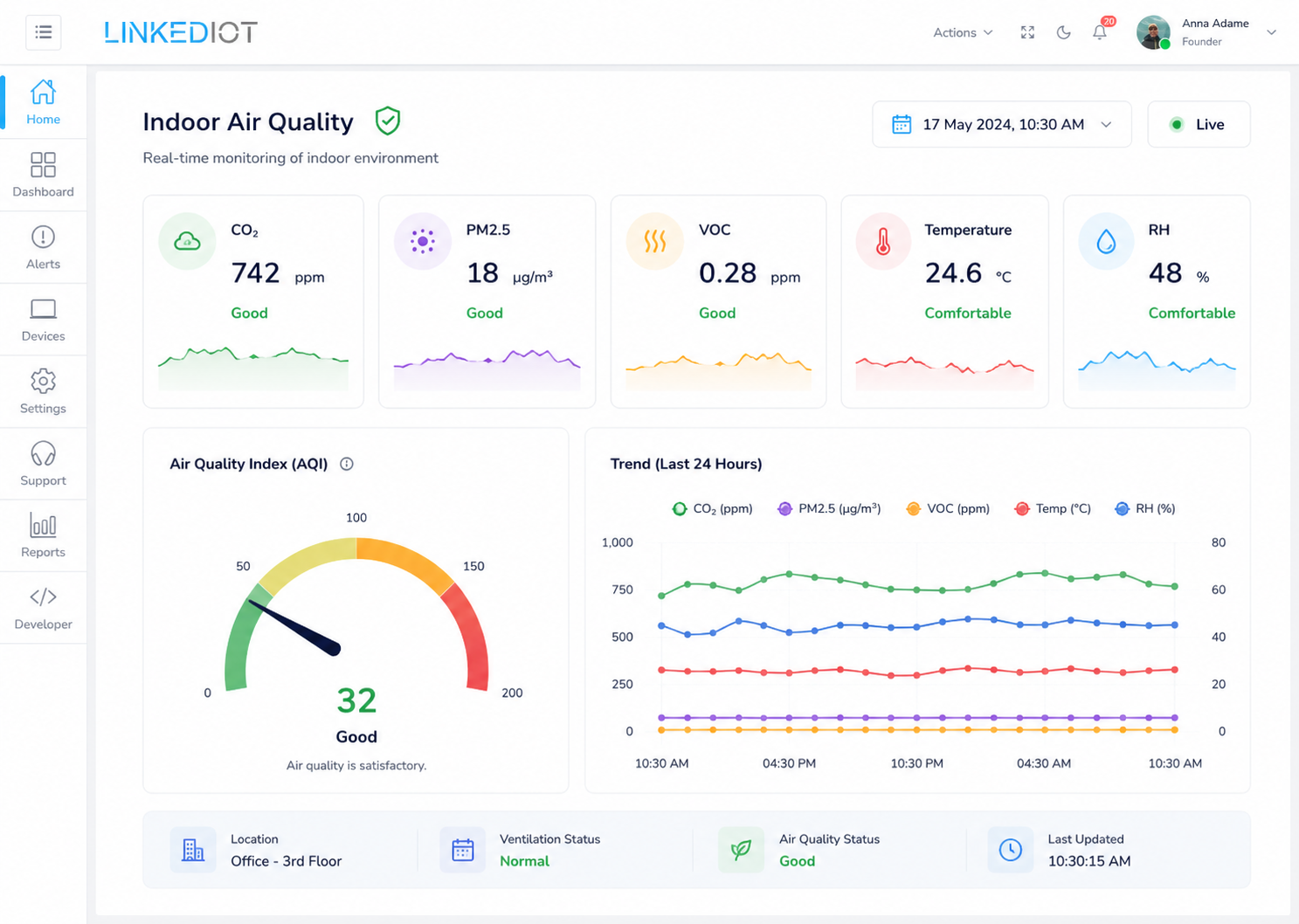
Task: Enter fullscreen mode via expand icon
Action: tap(1027, 32)
